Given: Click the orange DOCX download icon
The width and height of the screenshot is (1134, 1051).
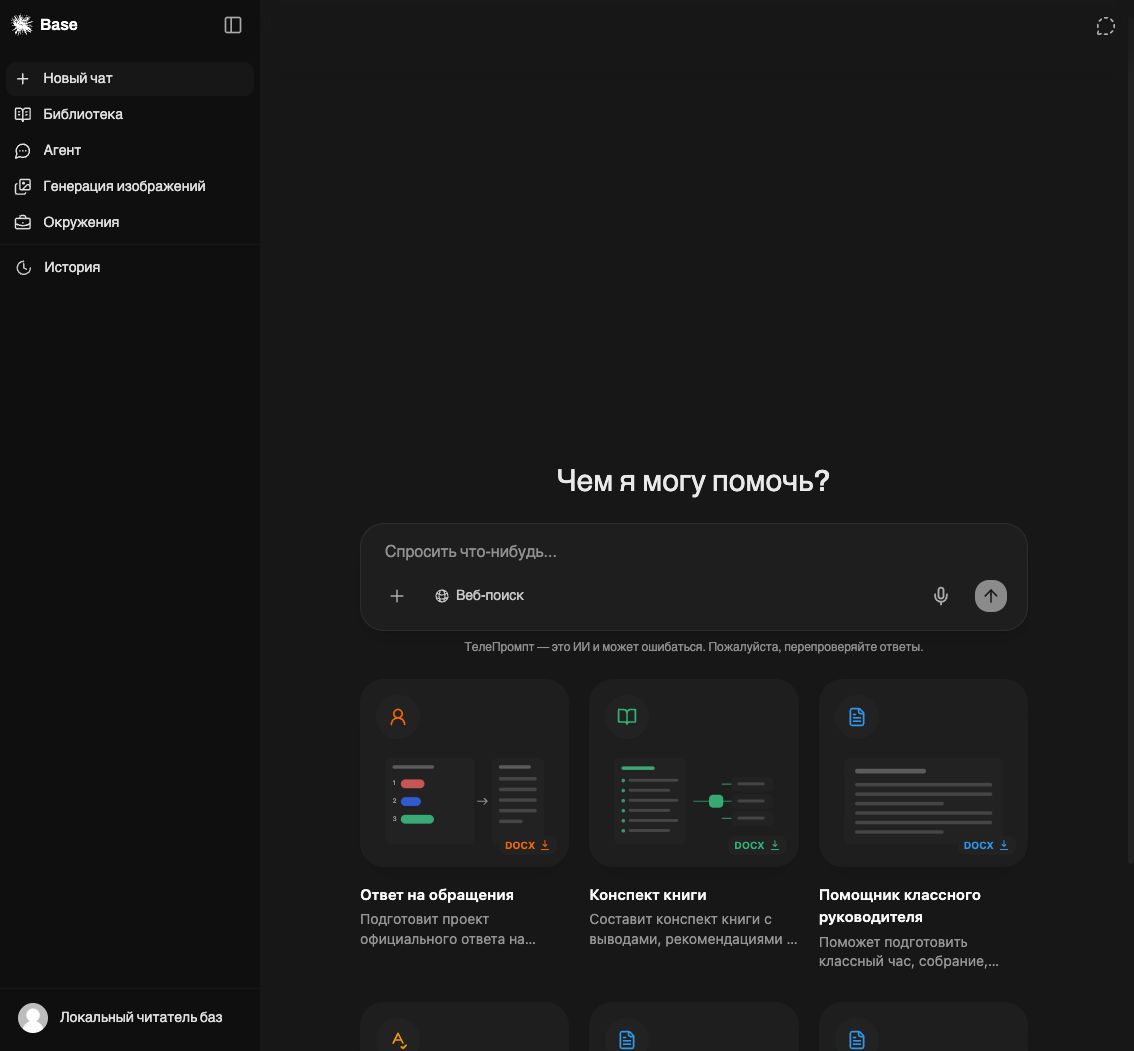Looking at the screenshot, I should point(545,845).
